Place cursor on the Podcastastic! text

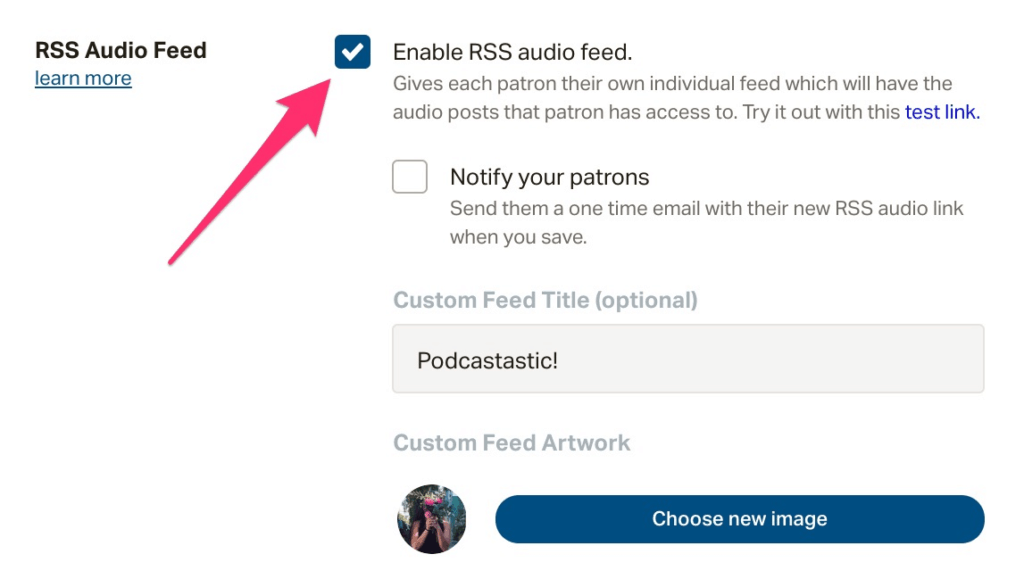click(487, 360)
